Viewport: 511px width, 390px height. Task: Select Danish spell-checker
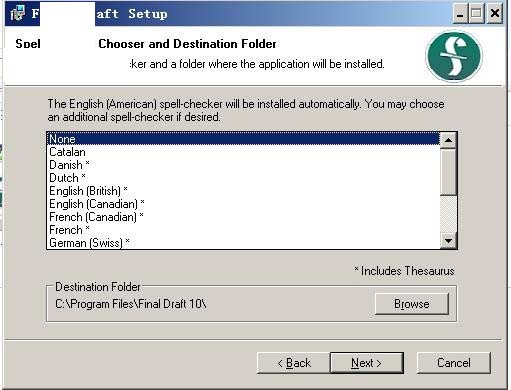(244, 165)
